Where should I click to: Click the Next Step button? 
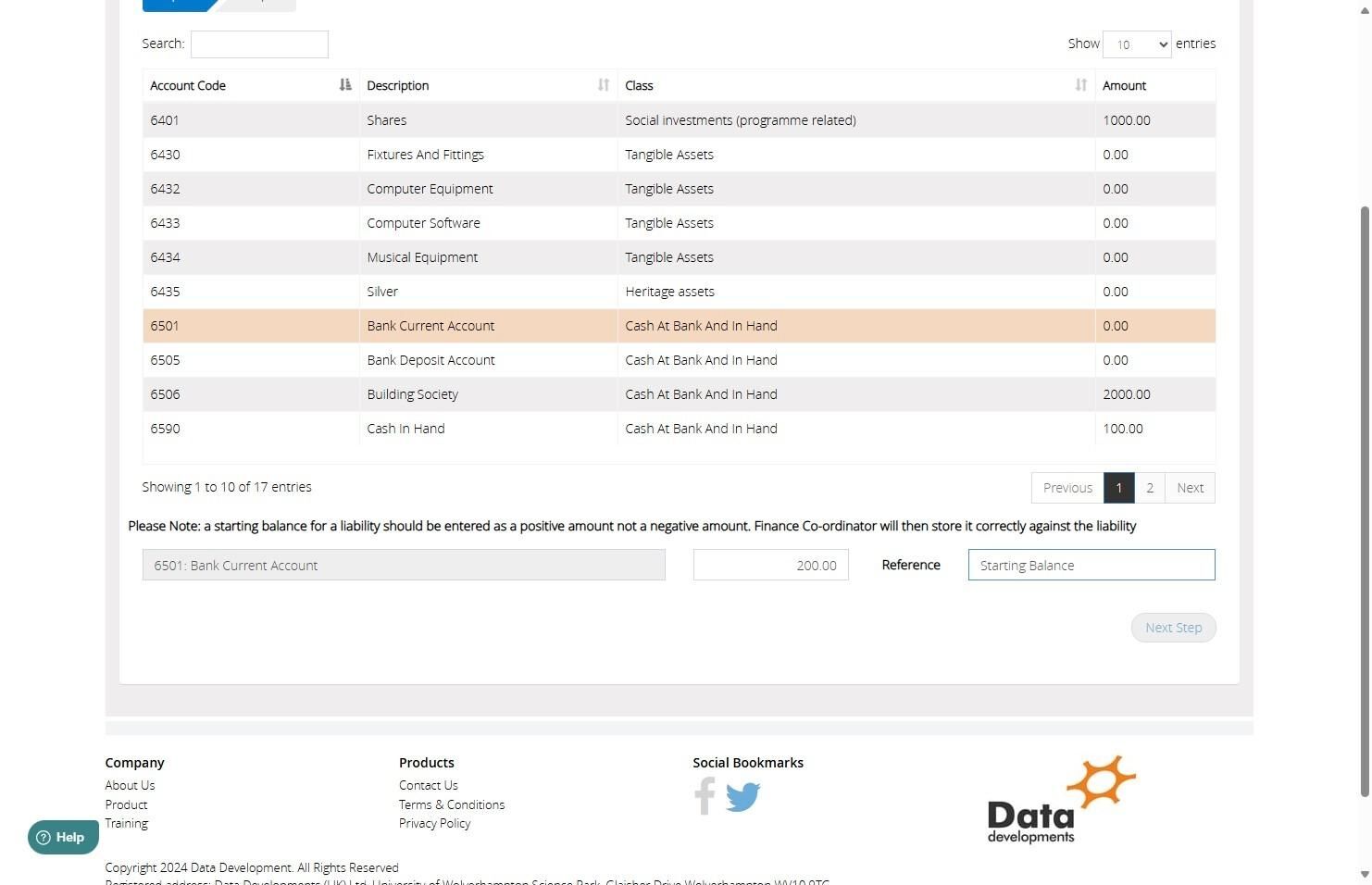tap(1174, 628)
